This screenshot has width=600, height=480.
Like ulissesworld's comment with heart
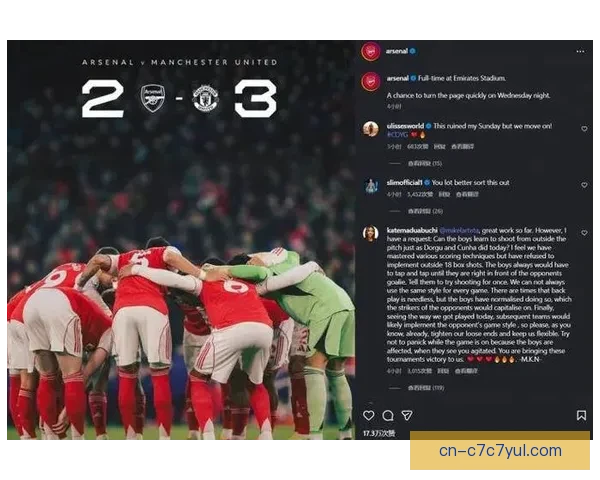tap(584, 129)
